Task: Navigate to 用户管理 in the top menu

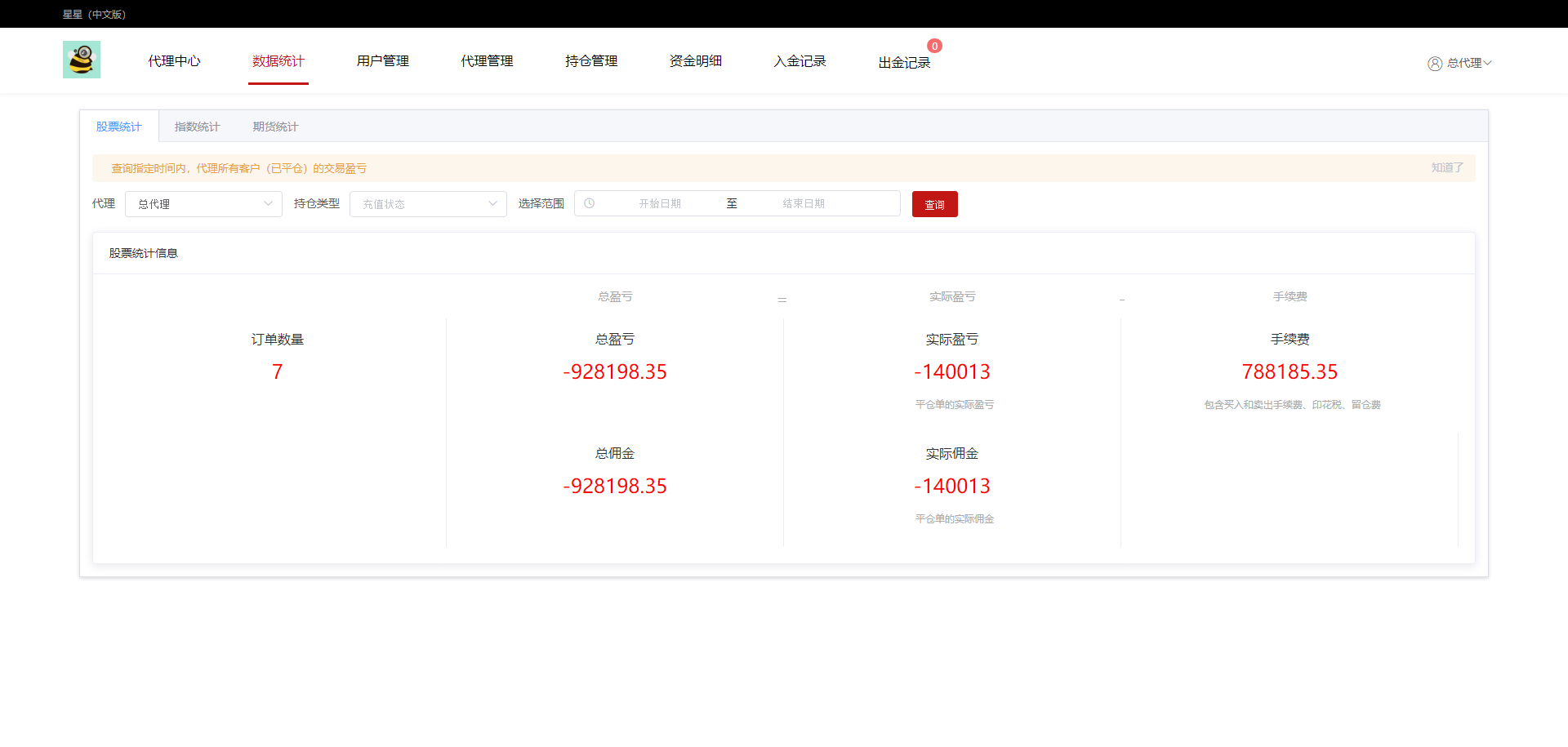Action: point(381,60)
